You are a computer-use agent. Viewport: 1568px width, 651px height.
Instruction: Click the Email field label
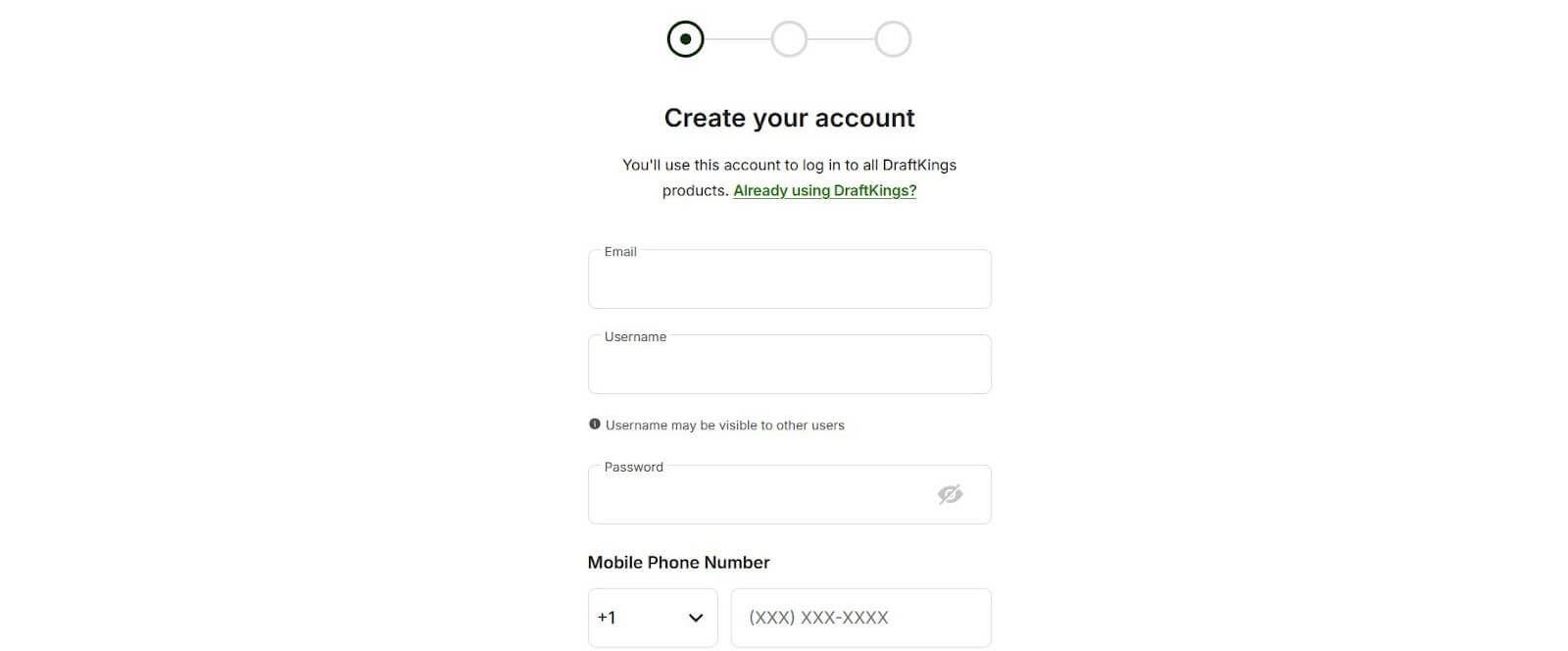pos(619,251)
